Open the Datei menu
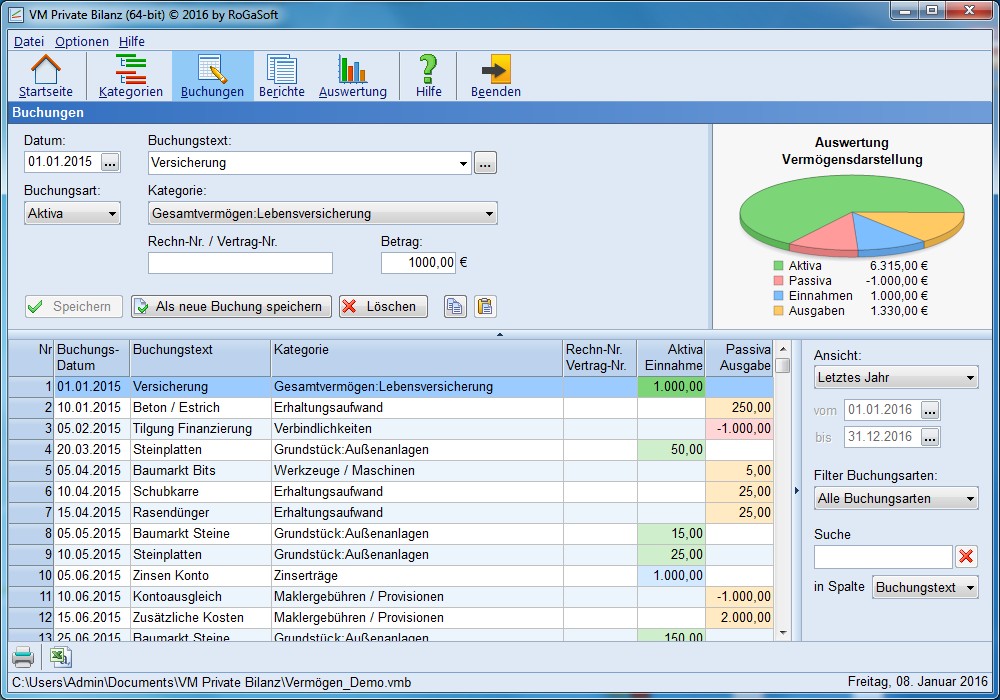Image resolution: width=1000 pixels, height=700 pixels. (x=29, y=41)
